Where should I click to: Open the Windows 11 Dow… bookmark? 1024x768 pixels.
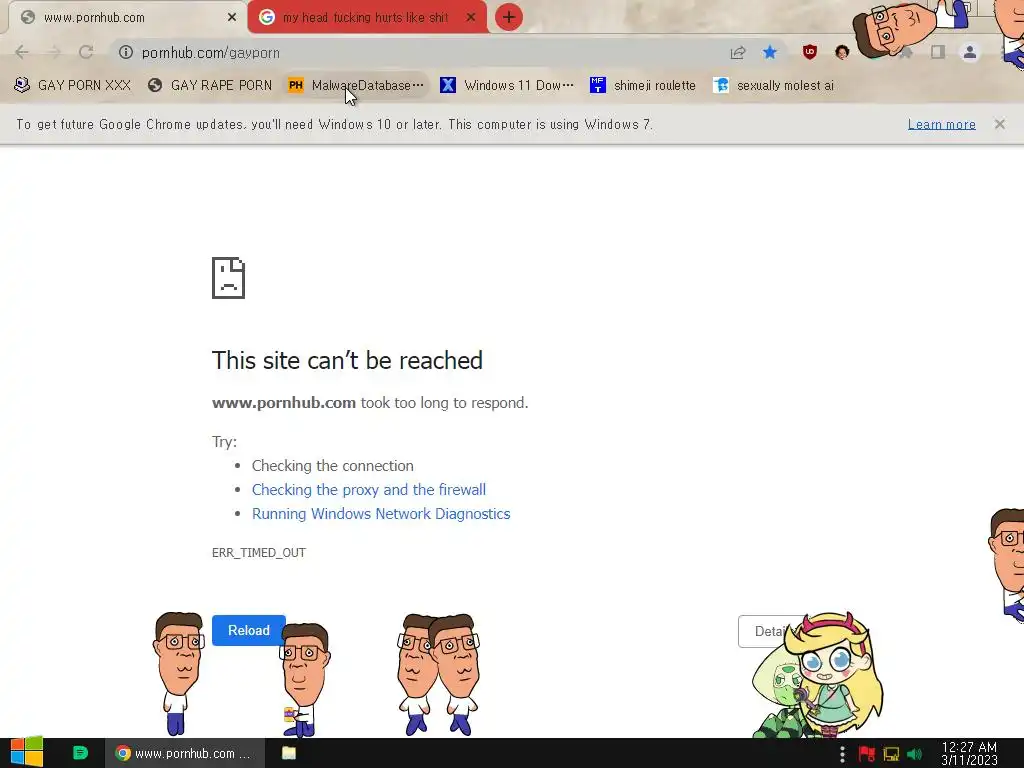[507, 86]
